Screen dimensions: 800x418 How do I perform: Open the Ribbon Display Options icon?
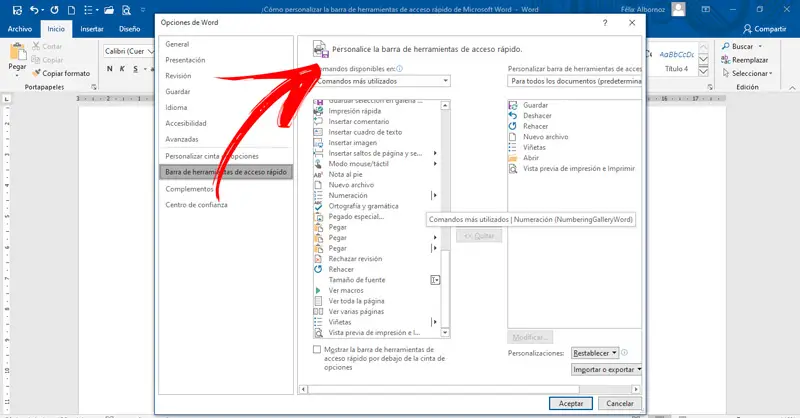tap(706, 9)
